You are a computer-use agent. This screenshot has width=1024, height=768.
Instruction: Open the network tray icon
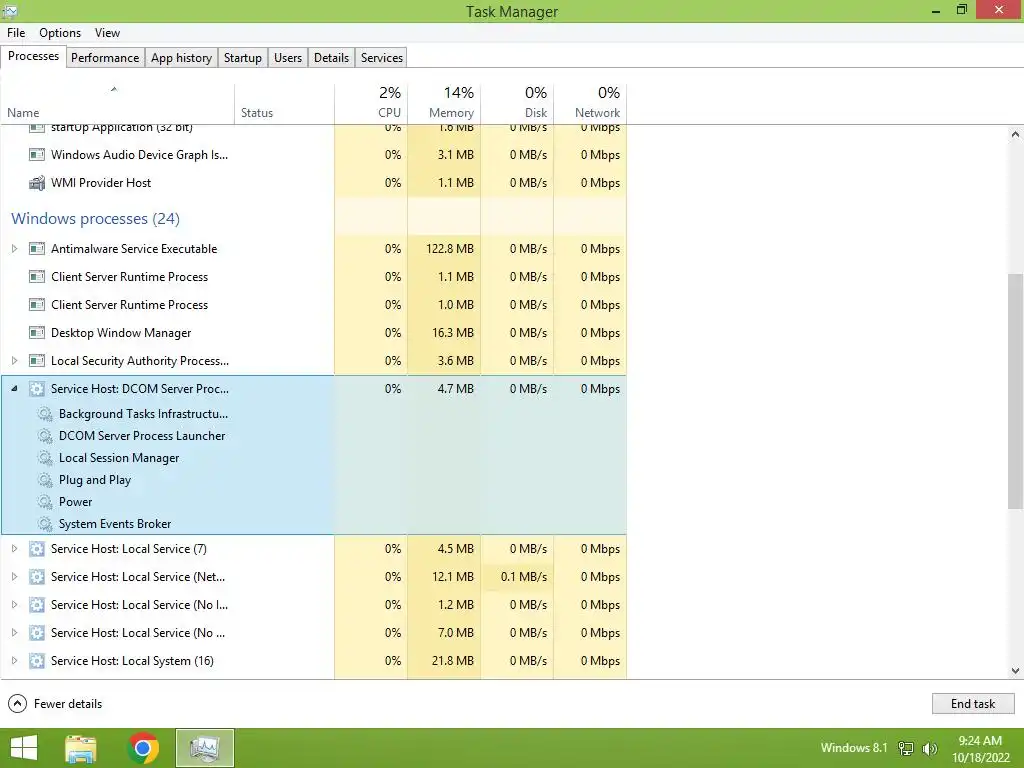pos(906,749)
